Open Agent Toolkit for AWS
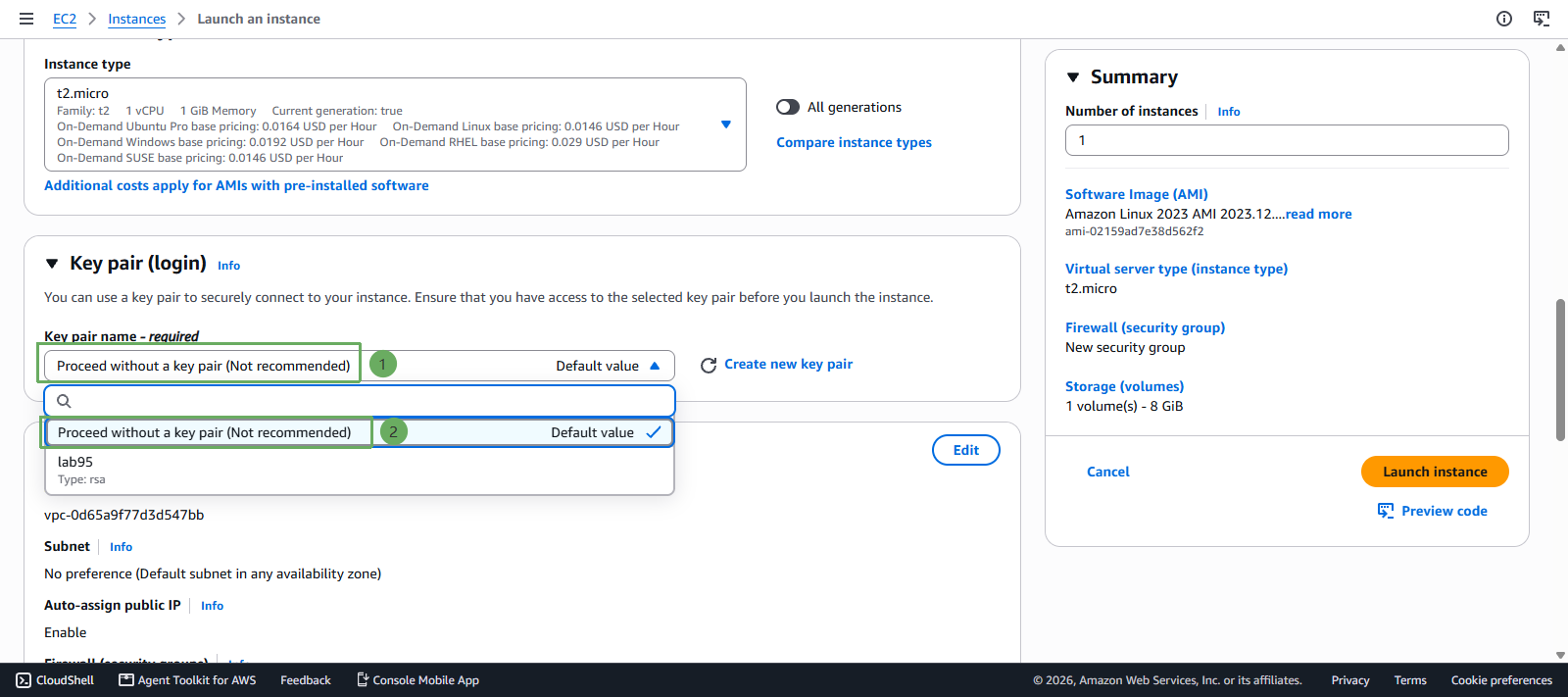This screenshot has height=697, width=1568. pos(187,680)
